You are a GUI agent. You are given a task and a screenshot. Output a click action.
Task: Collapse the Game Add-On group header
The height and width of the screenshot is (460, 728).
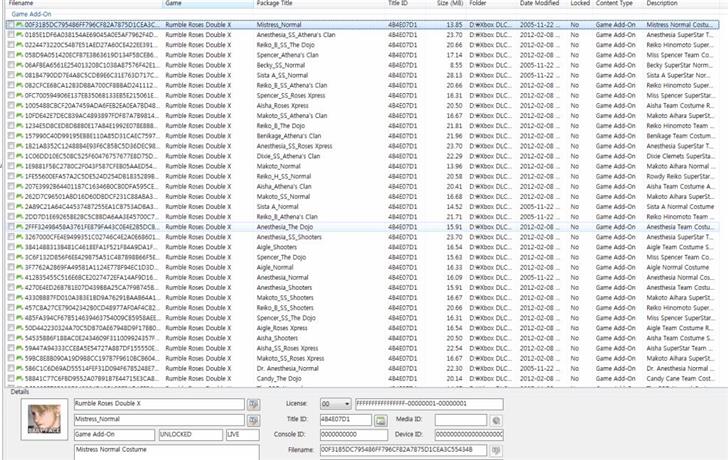point(31,14)
